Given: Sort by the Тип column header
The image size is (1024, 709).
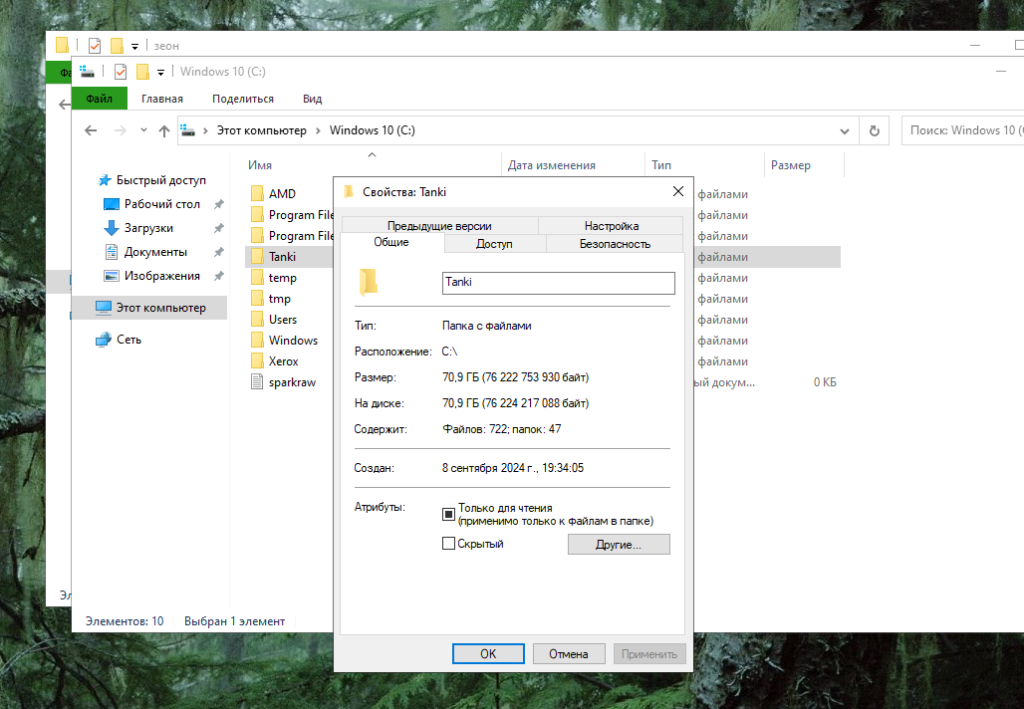Looking at the screenshot, I should [x=661, y=165].
